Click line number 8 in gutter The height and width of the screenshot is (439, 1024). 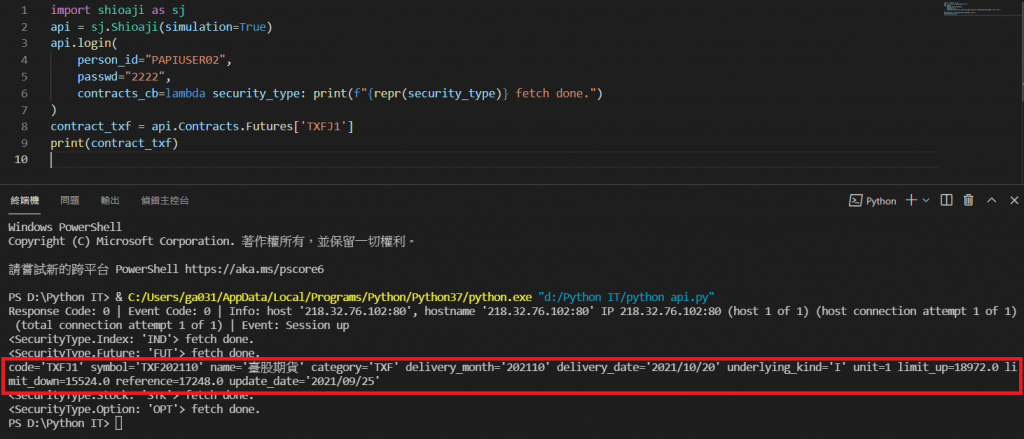pyautogui.click(x=24, y=126)
